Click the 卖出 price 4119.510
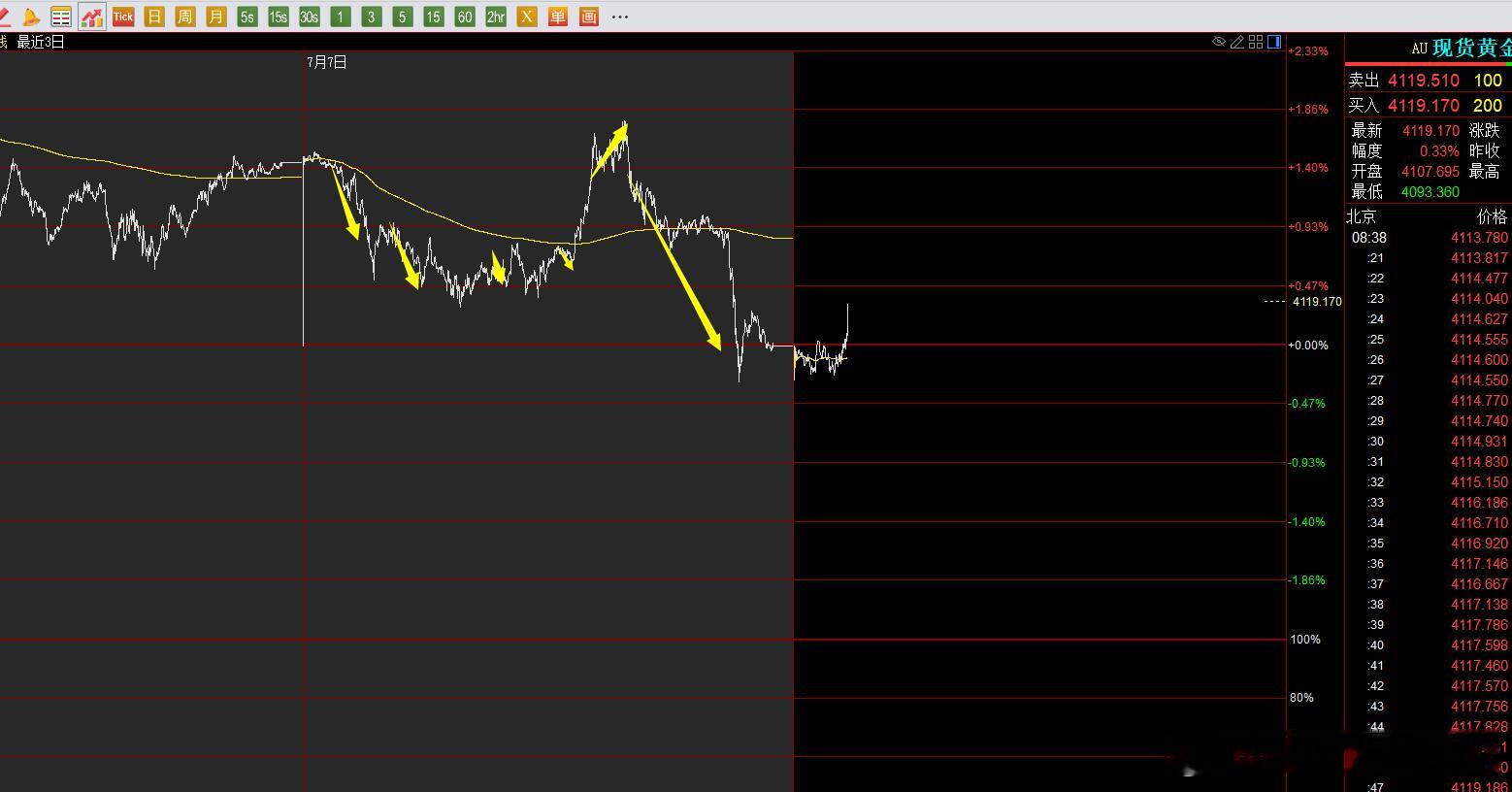 [1424, 81]
